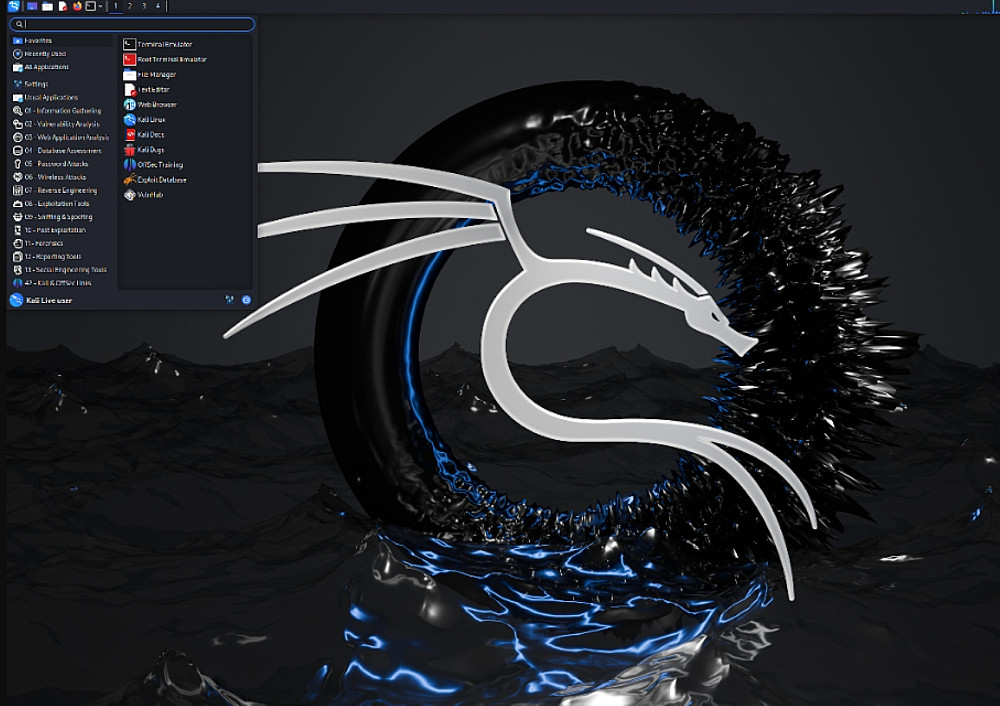Switch to workspace 1

click(x=115, y=6)
